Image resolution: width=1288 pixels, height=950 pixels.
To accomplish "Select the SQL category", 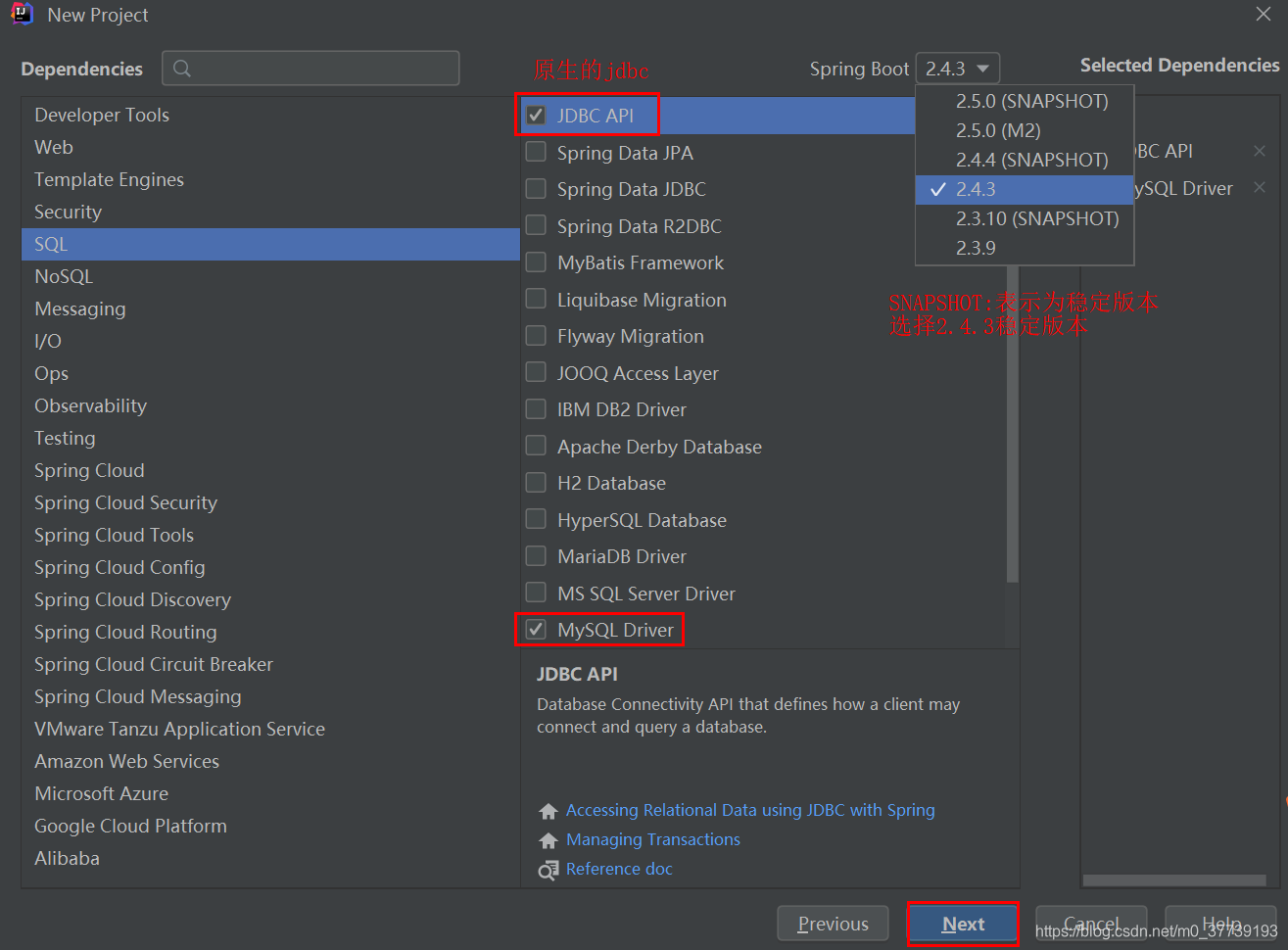I will [x=270, y=244].
